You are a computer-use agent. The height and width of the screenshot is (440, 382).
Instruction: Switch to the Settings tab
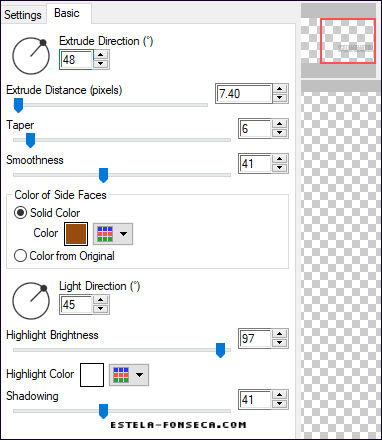[23, 15]
